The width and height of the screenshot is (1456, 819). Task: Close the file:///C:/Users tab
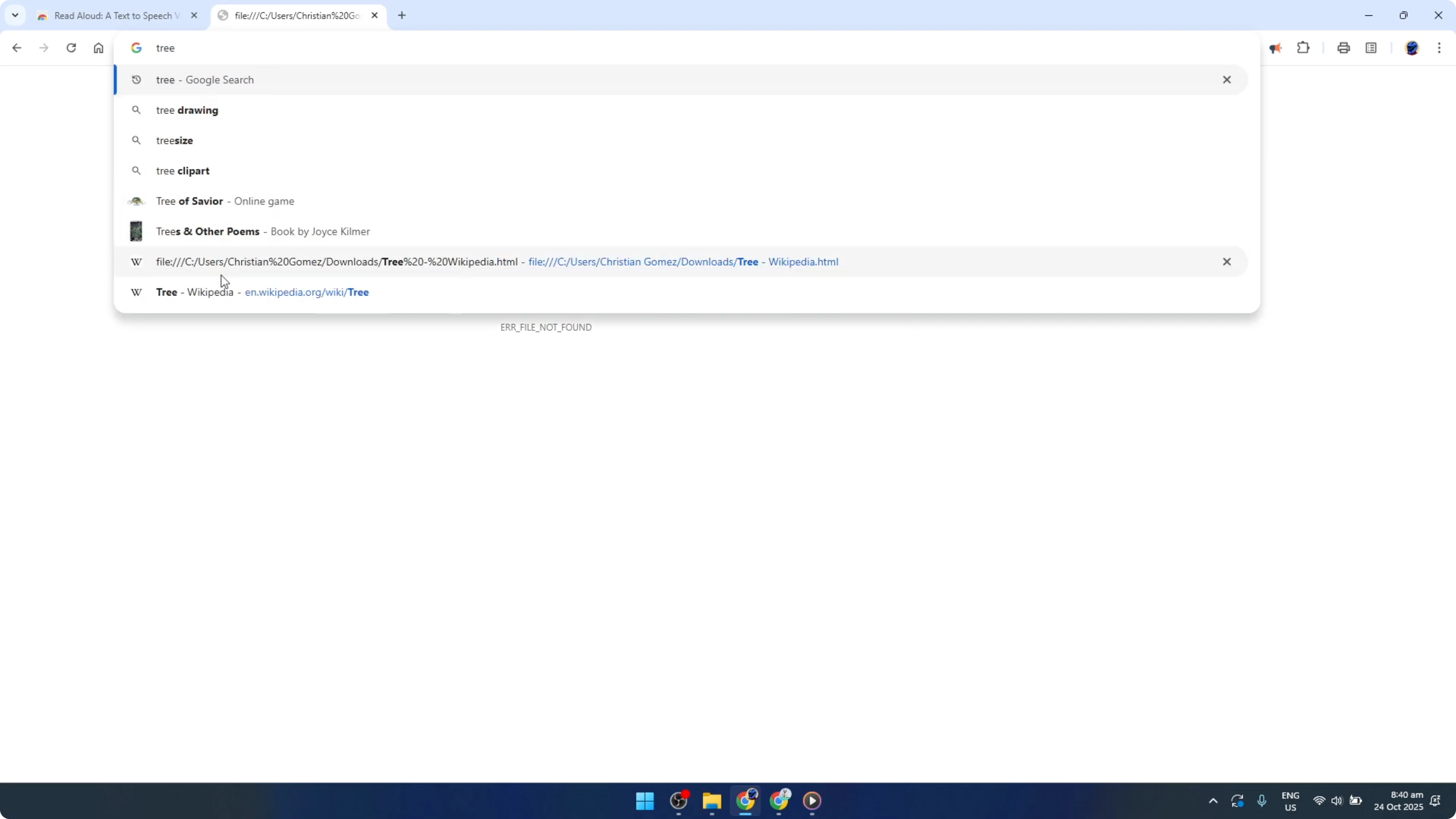pyautogui.click(x=375, y=16)
